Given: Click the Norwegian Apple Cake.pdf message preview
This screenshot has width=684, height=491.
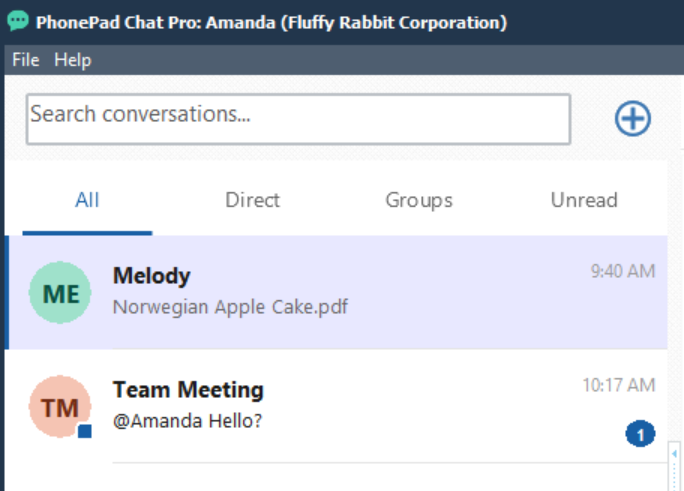Looking at the screenshot, I should point(230,307).
